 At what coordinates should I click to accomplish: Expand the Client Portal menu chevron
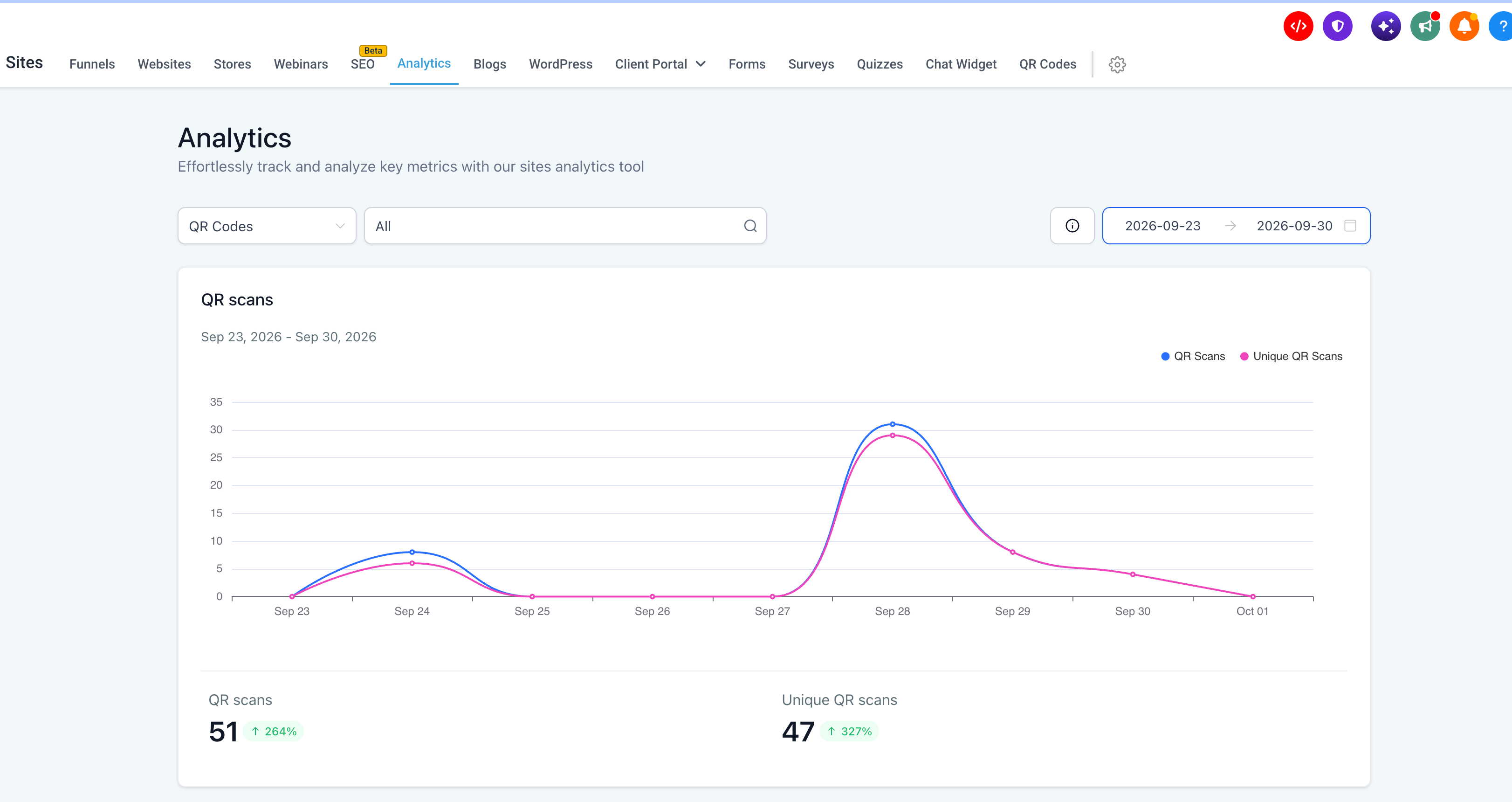700,64
